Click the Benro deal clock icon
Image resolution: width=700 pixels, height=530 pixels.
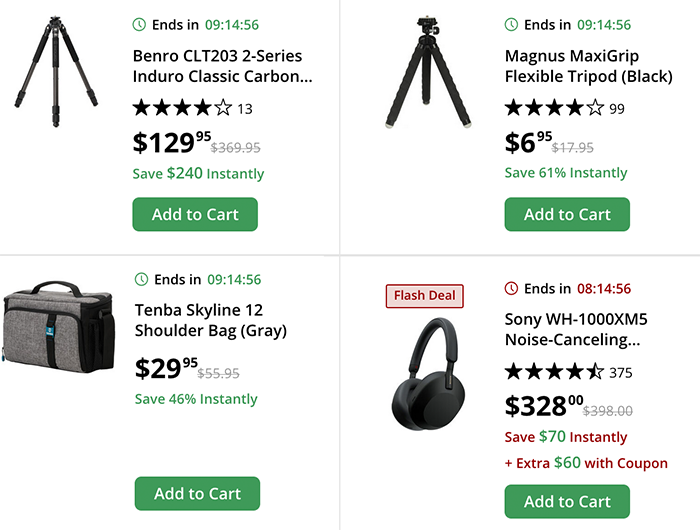click(x=140, y=24)
